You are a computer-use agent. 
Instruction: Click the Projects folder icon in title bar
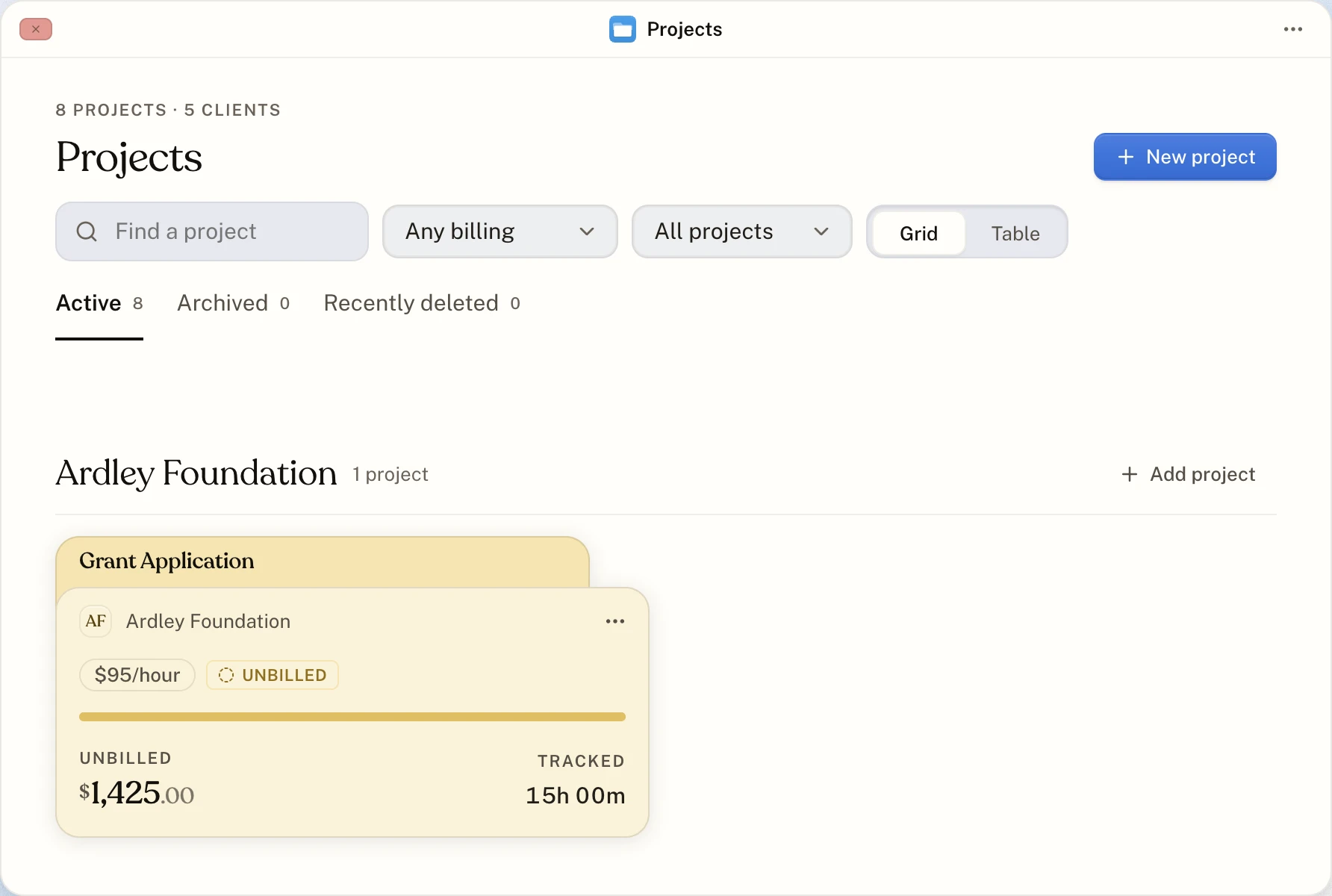[x=622, y=29]
